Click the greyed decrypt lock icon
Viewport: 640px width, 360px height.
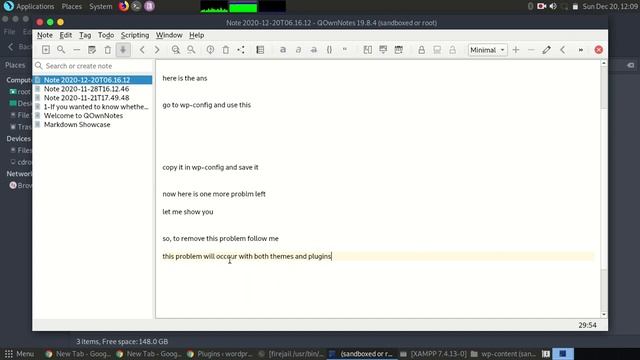[x=452, y=50]
